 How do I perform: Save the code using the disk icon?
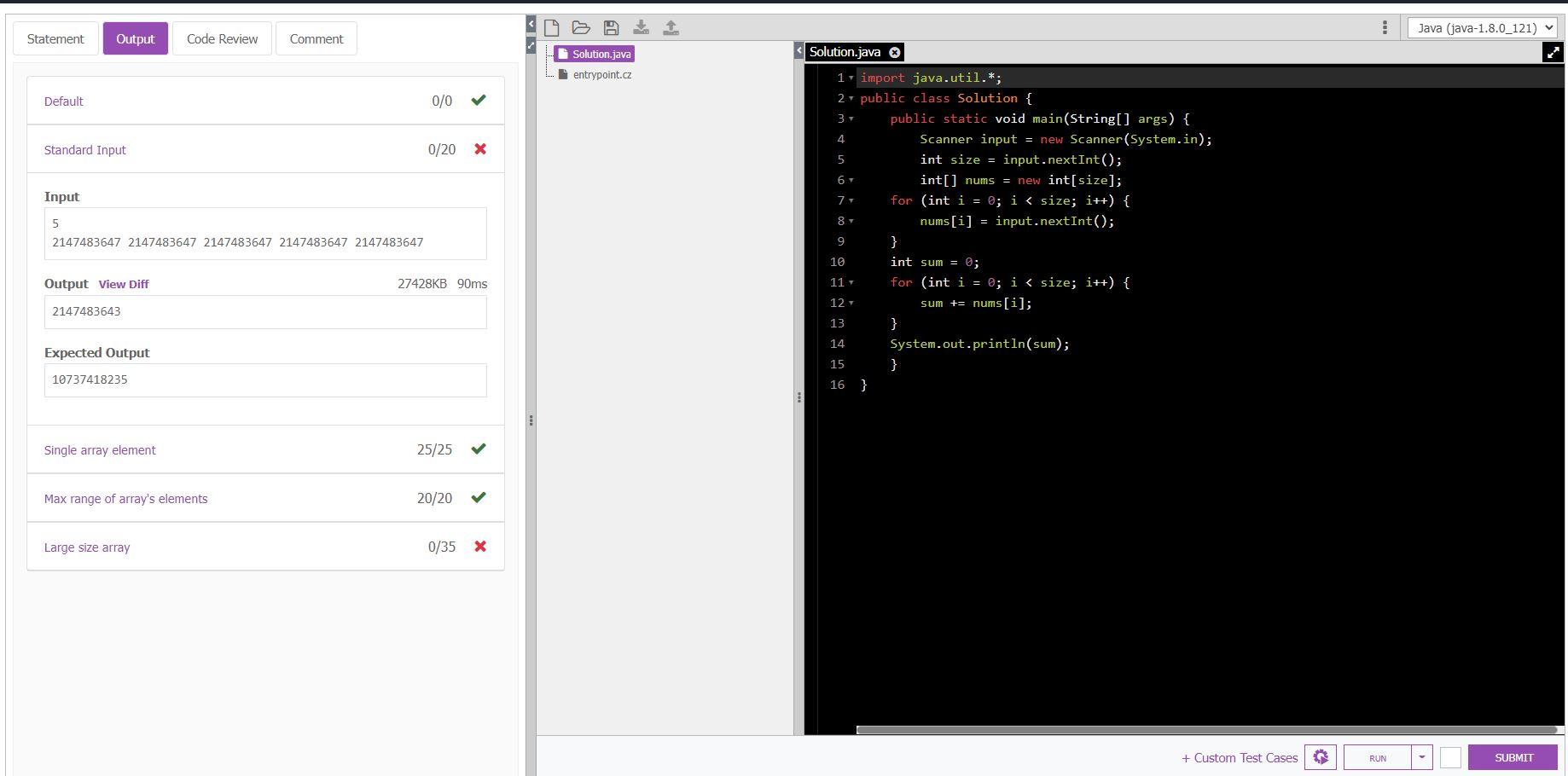[x=611, y=27]
